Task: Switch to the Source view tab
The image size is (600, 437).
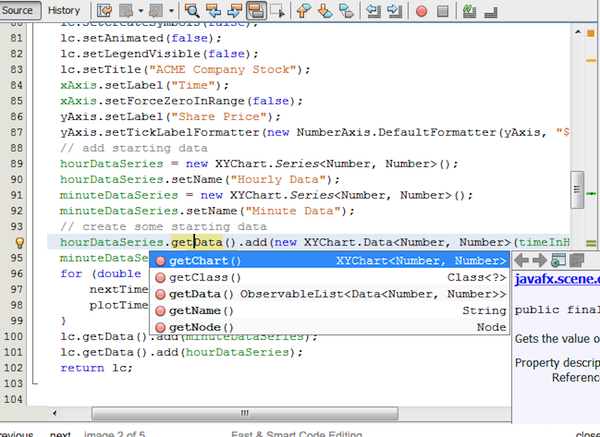Action: [x=19, y=10]
